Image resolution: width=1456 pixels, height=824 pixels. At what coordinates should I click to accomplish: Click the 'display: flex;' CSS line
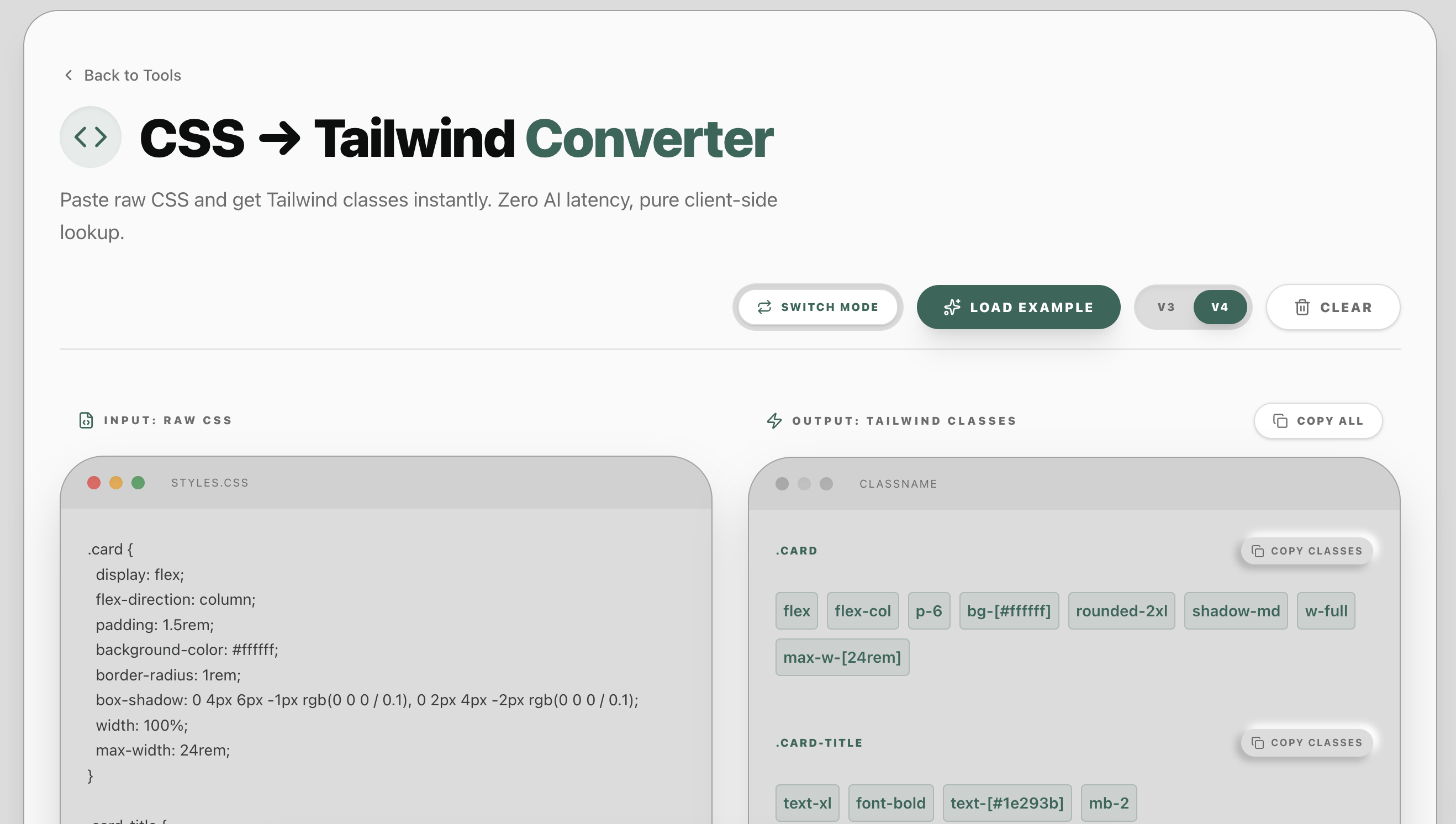(x=140, y=575)
